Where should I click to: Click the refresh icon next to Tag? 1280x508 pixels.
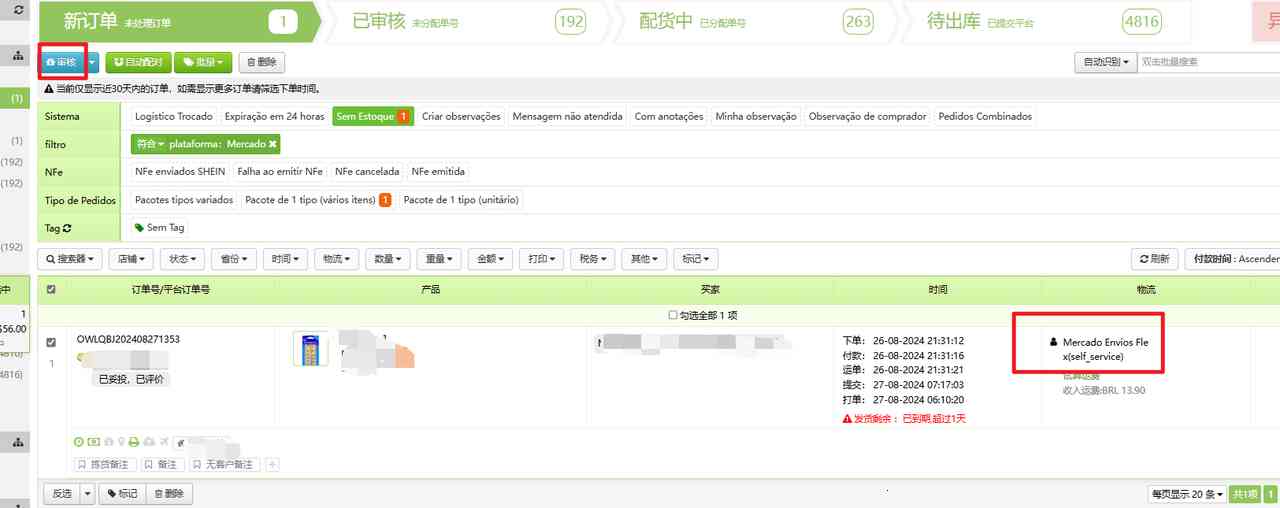pos(67,228)
